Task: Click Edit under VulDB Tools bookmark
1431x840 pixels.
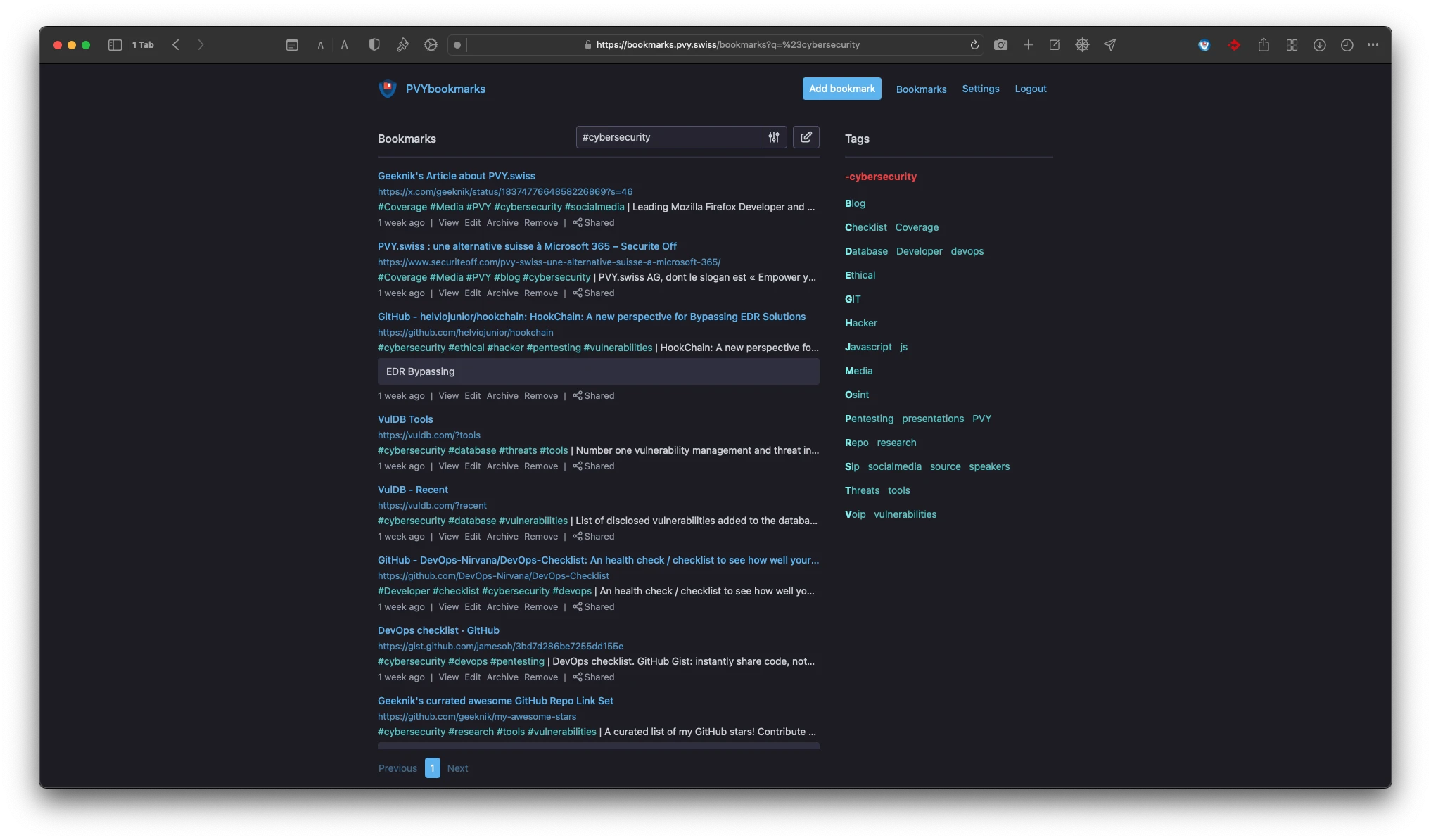Action: (x=472, y=466)
